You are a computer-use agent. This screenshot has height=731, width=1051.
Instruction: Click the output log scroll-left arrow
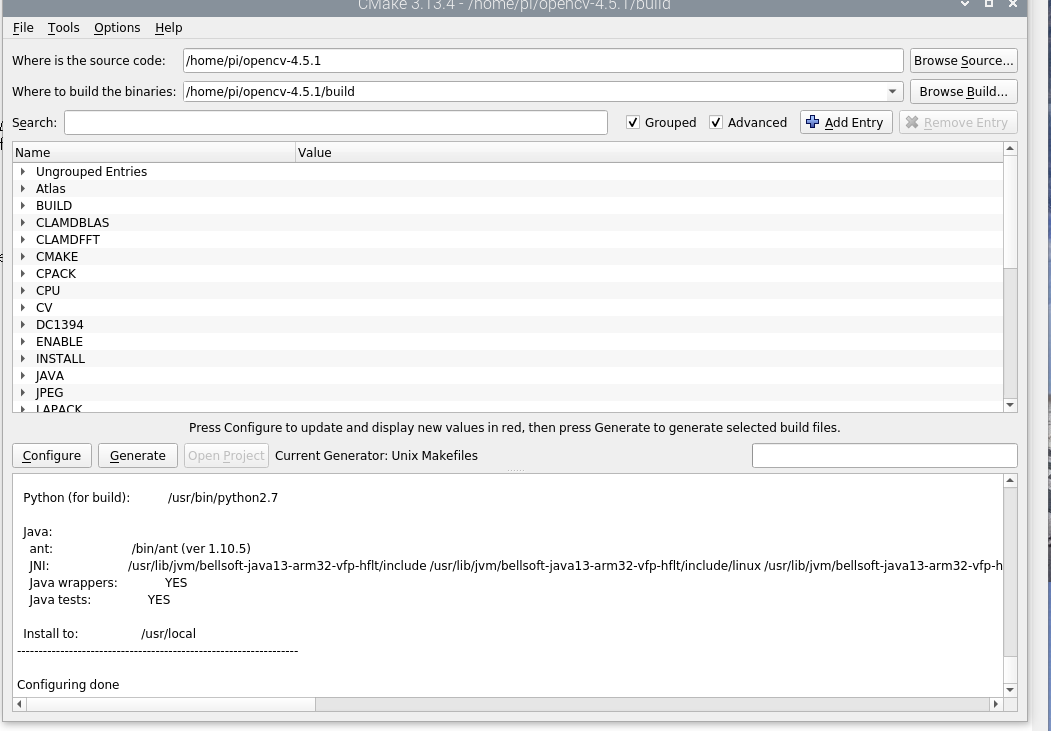19,704
